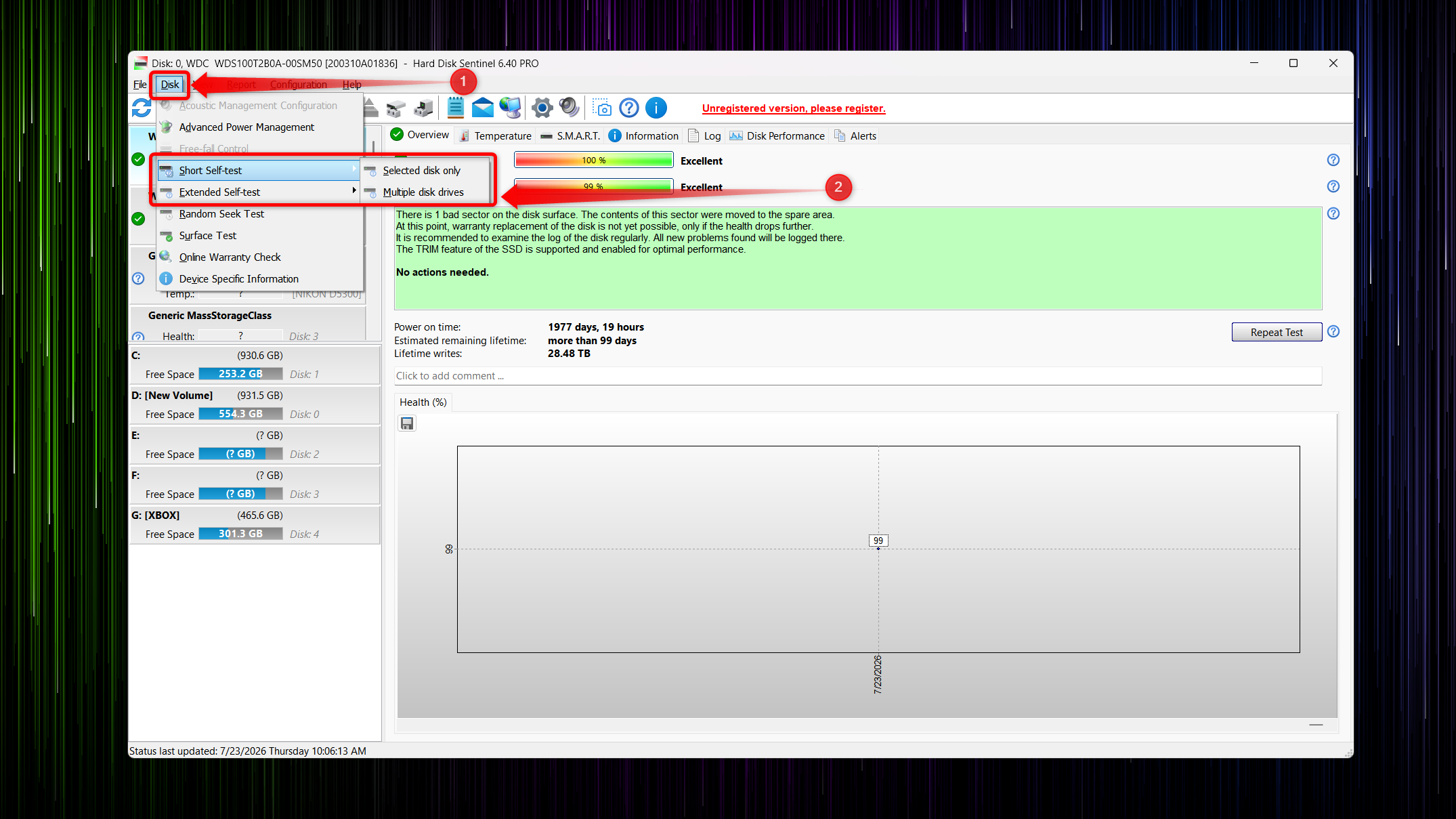The image size is (1456, 819).
Task: Switch to the S.M.A.R.T. tab
Action: point(570,135)
